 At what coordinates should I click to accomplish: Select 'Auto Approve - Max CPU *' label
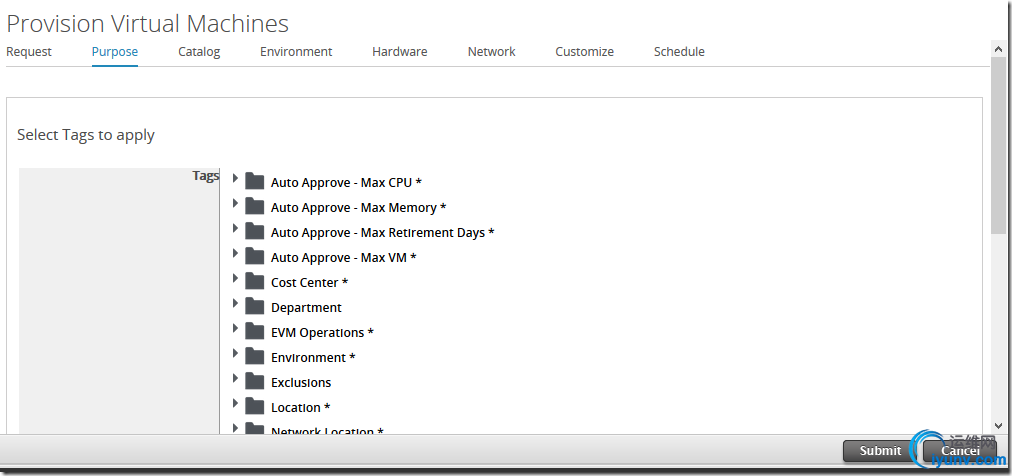point(346,183)
